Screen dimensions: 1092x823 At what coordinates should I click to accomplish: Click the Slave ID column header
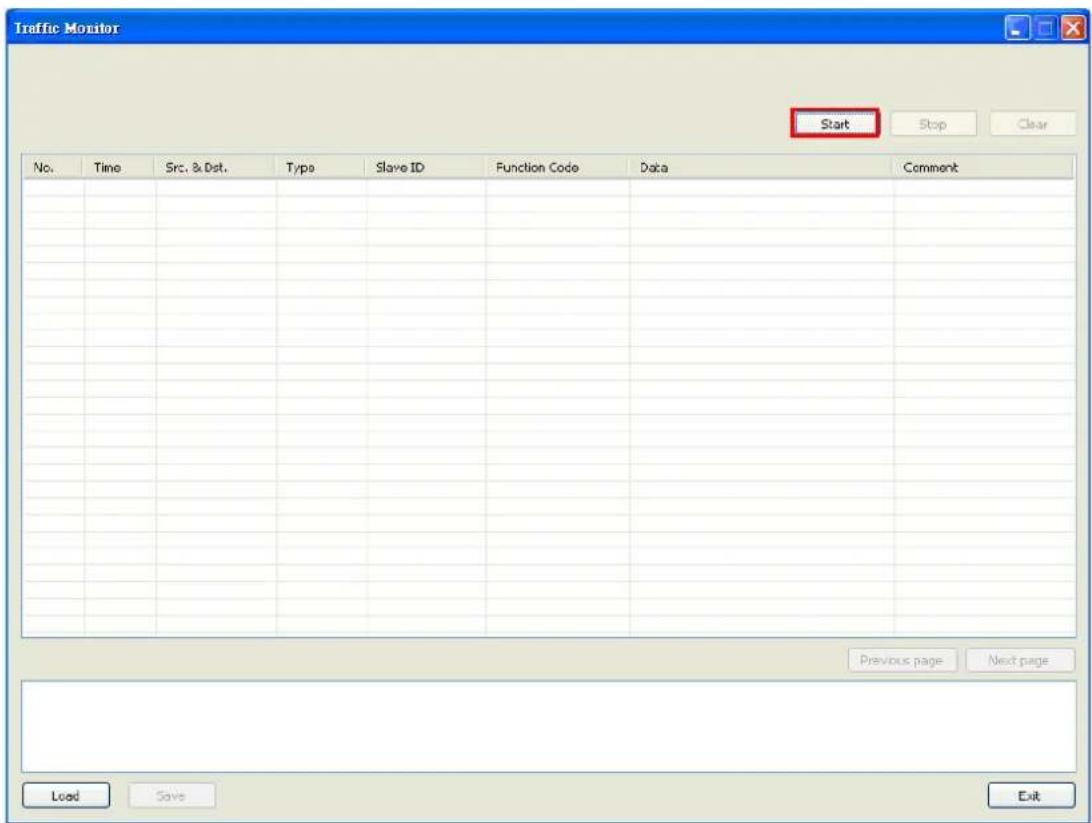click(426, 168)
